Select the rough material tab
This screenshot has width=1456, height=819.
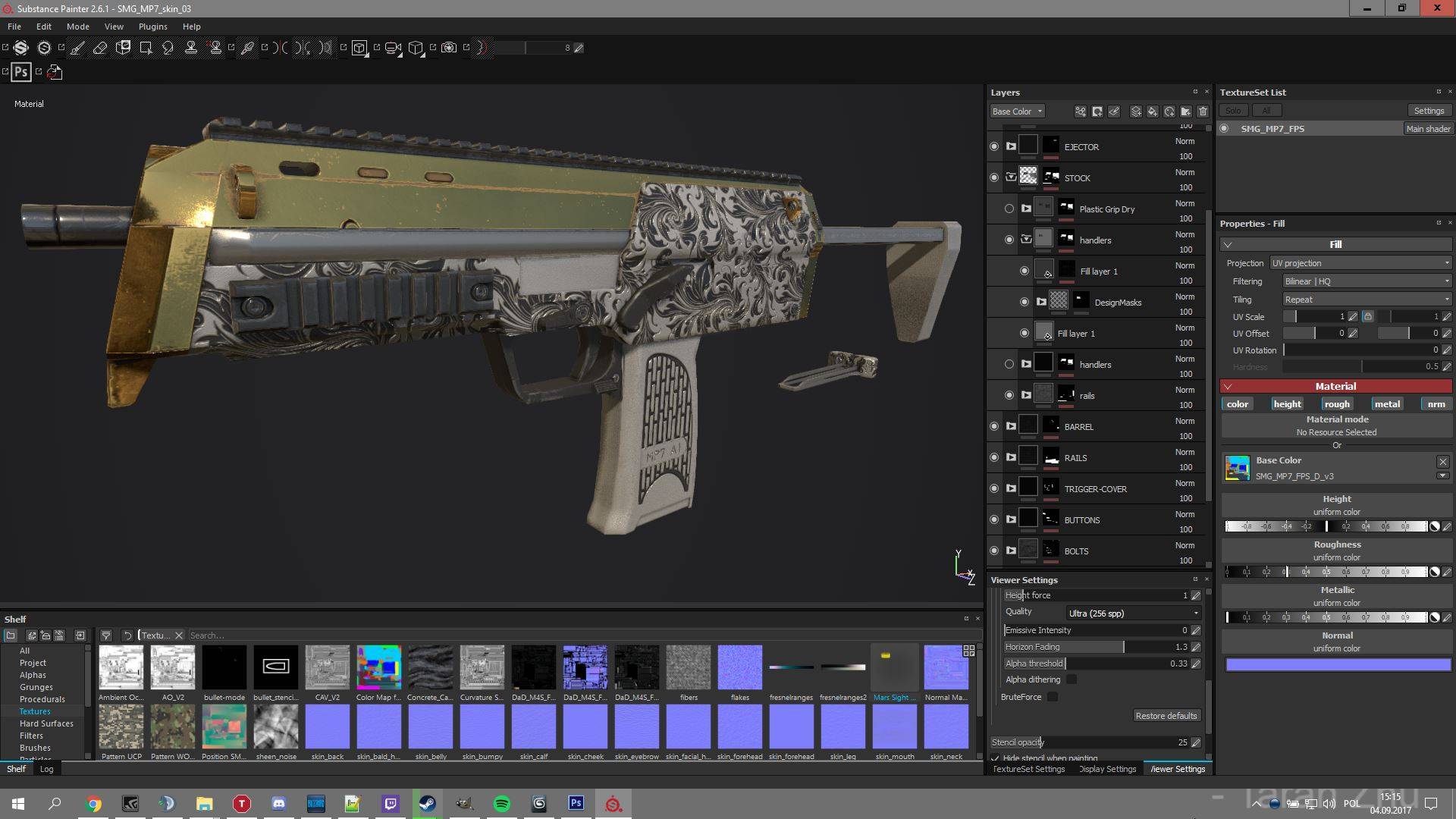[1336, 404]
